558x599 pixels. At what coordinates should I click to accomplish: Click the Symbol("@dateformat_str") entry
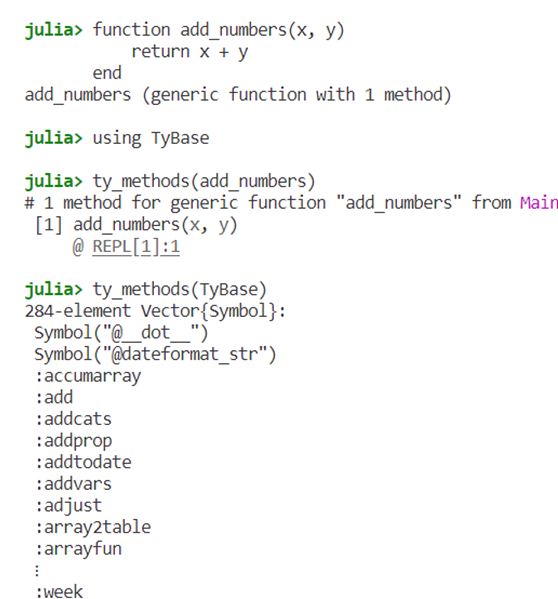[x=155, y=355]
